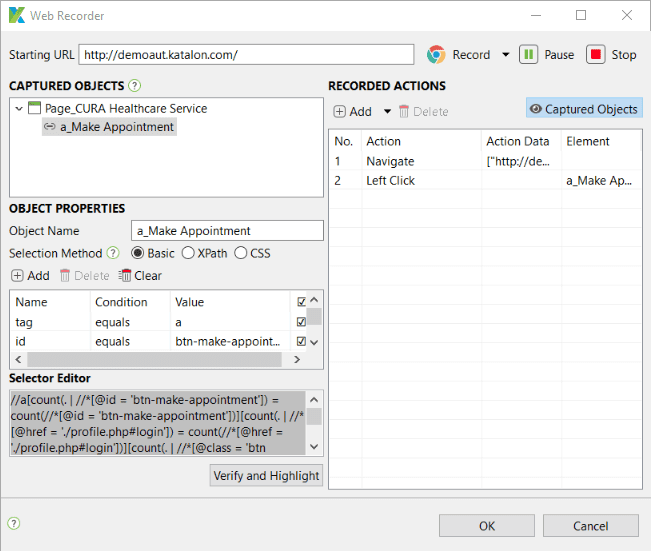Add a recorded action
The width and height of the screenshot is (651, 551).
coord(353,112)
